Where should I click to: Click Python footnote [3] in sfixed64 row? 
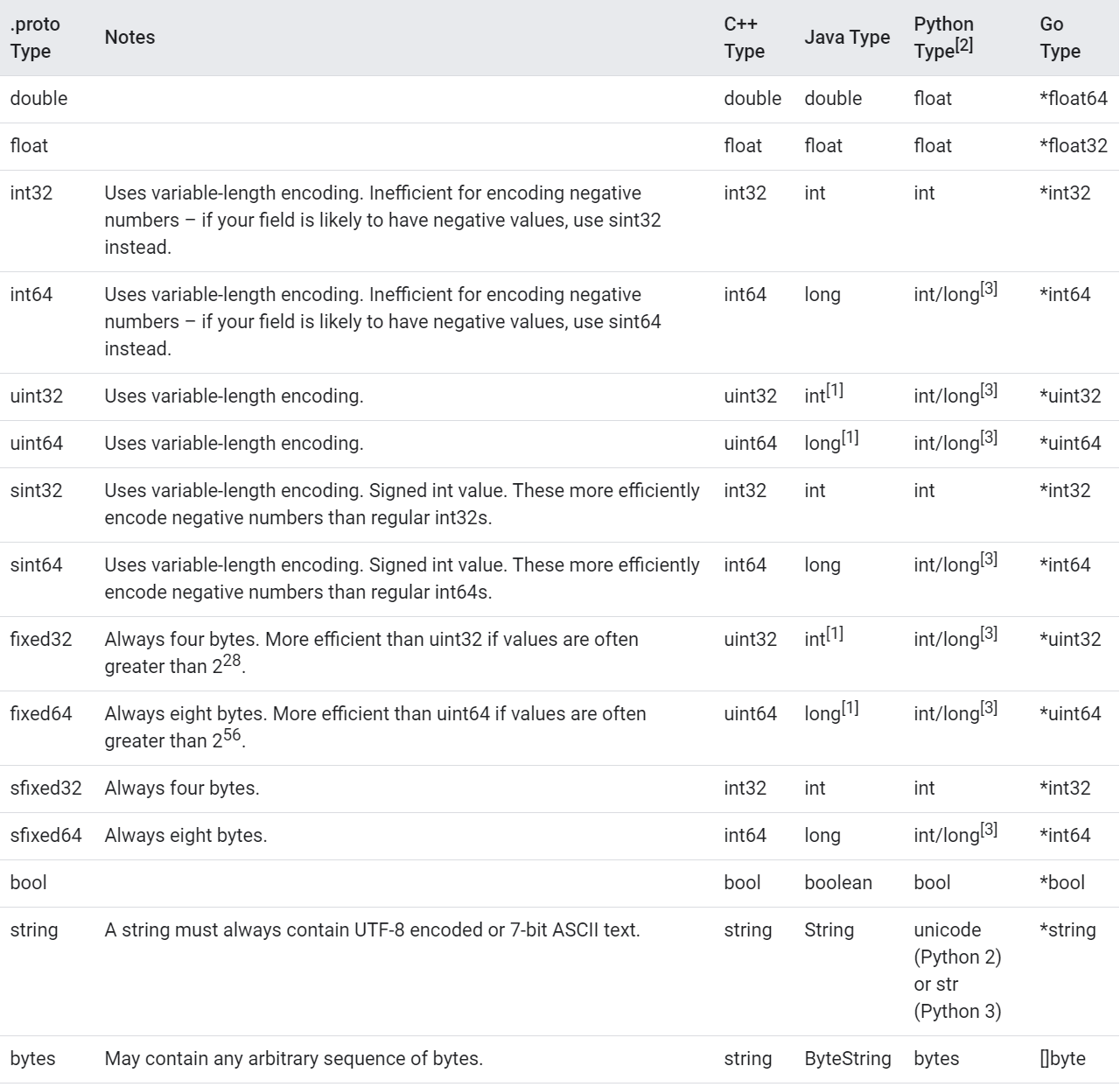tap(989, 830)
